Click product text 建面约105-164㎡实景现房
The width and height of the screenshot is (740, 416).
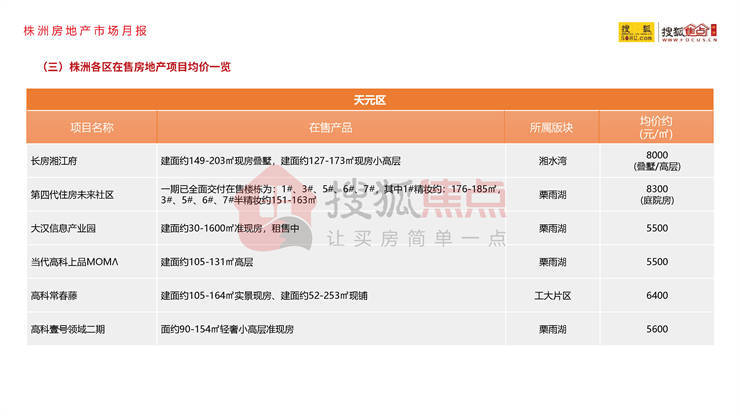click(216, 296)
